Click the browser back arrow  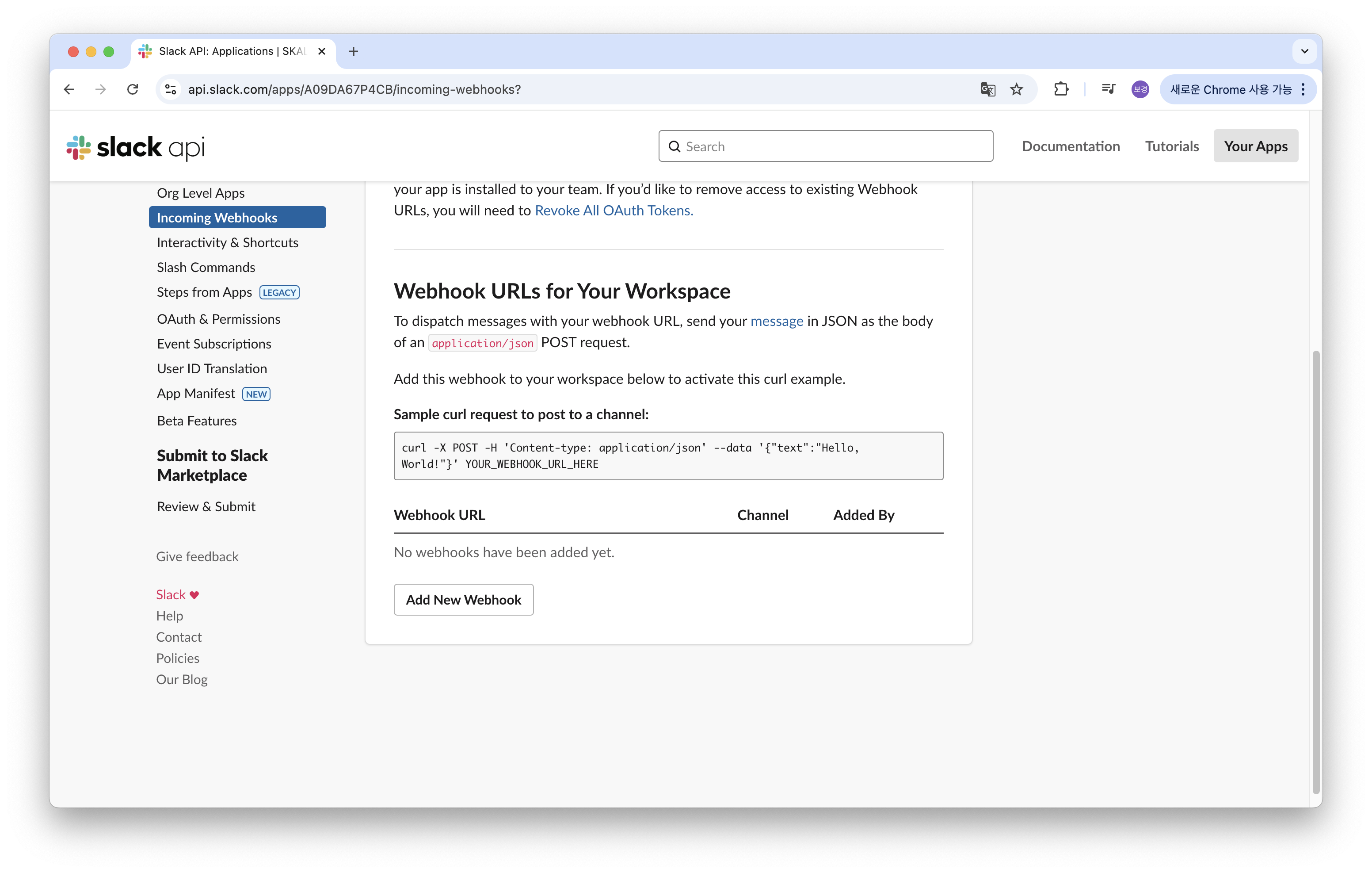[69, 89]
